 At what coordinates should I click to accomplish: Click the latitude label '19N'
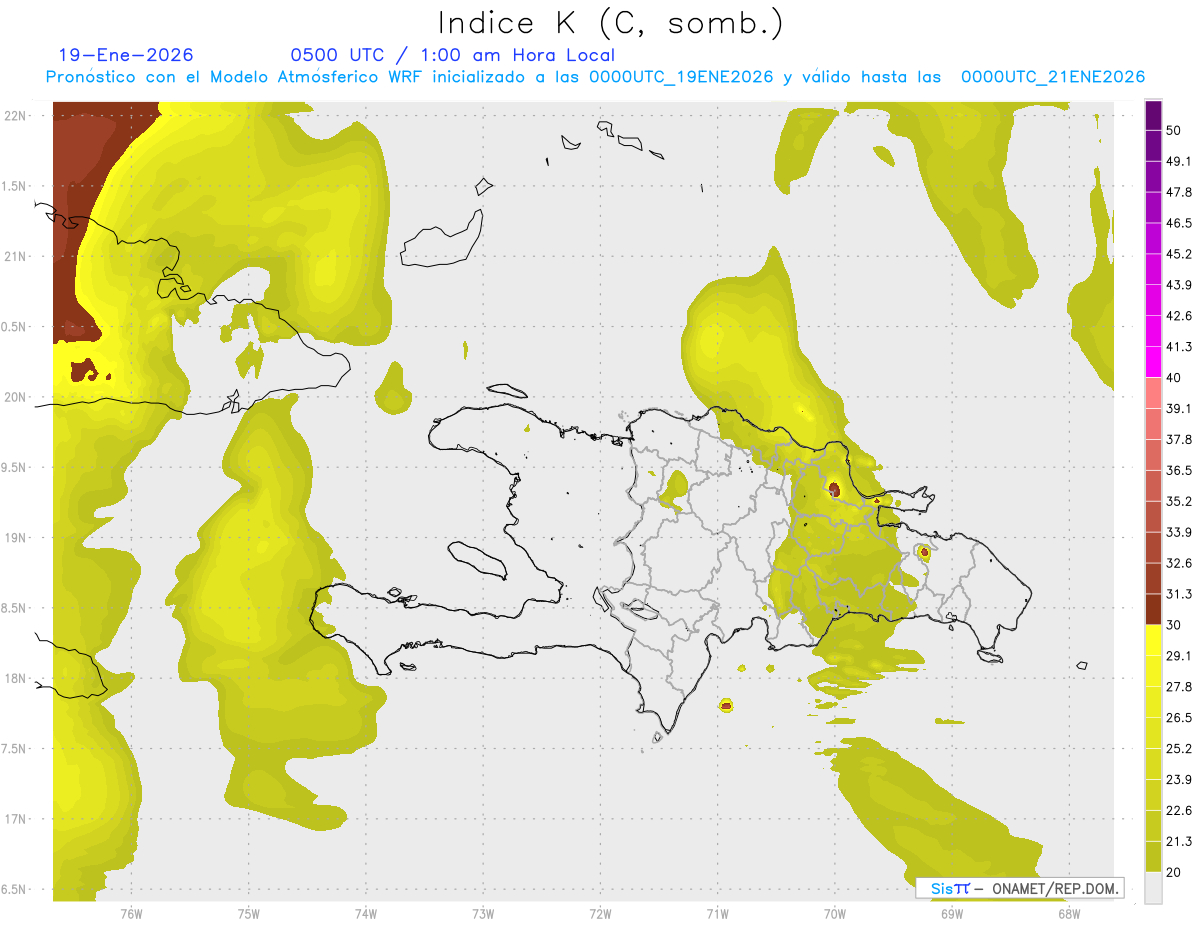click(x=15, y=538)
